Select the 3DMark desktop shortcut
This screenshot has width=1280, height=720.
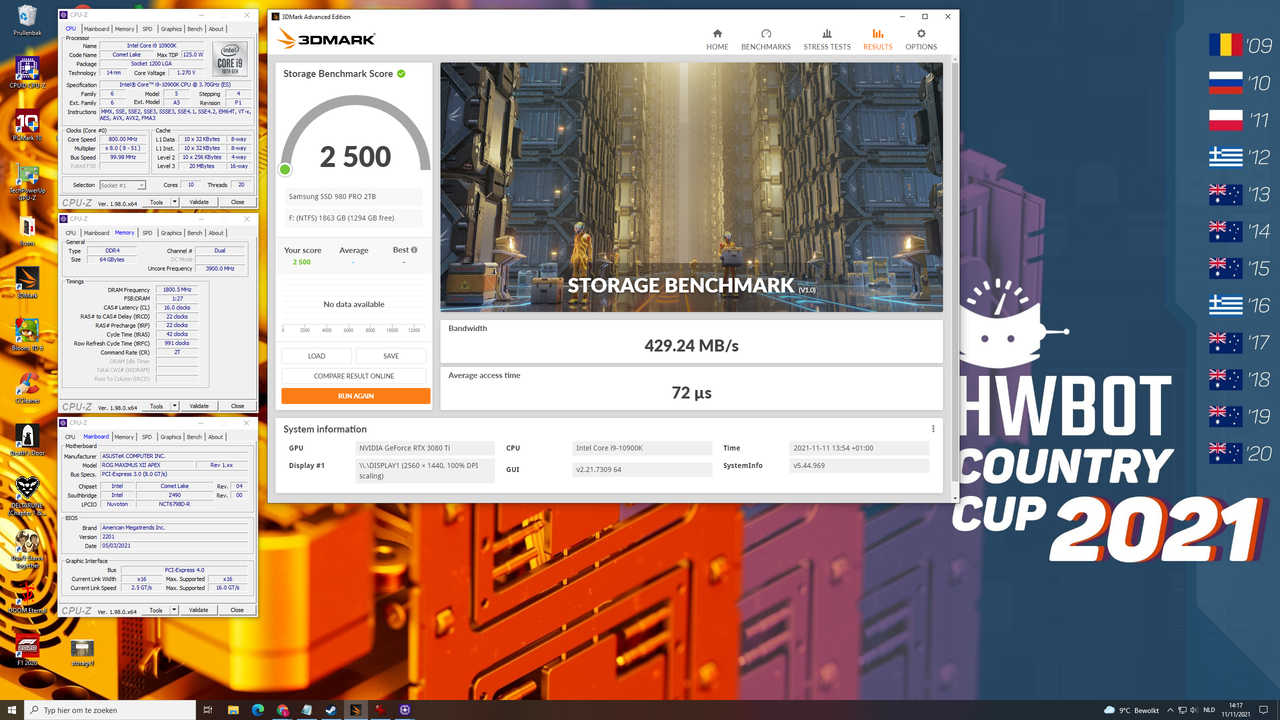click(27, 282)
